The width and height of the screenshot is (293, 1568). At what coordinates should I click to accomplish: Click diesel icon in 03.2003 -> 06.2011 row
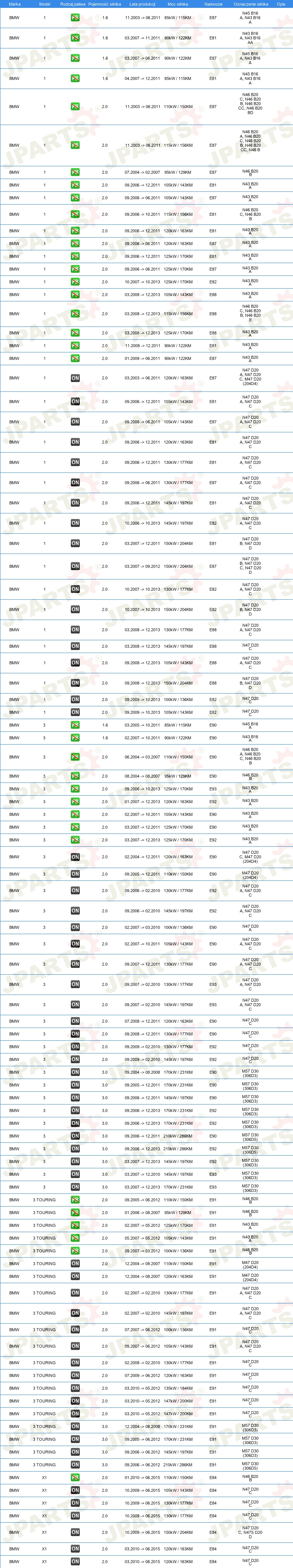(x=75, y=378)
